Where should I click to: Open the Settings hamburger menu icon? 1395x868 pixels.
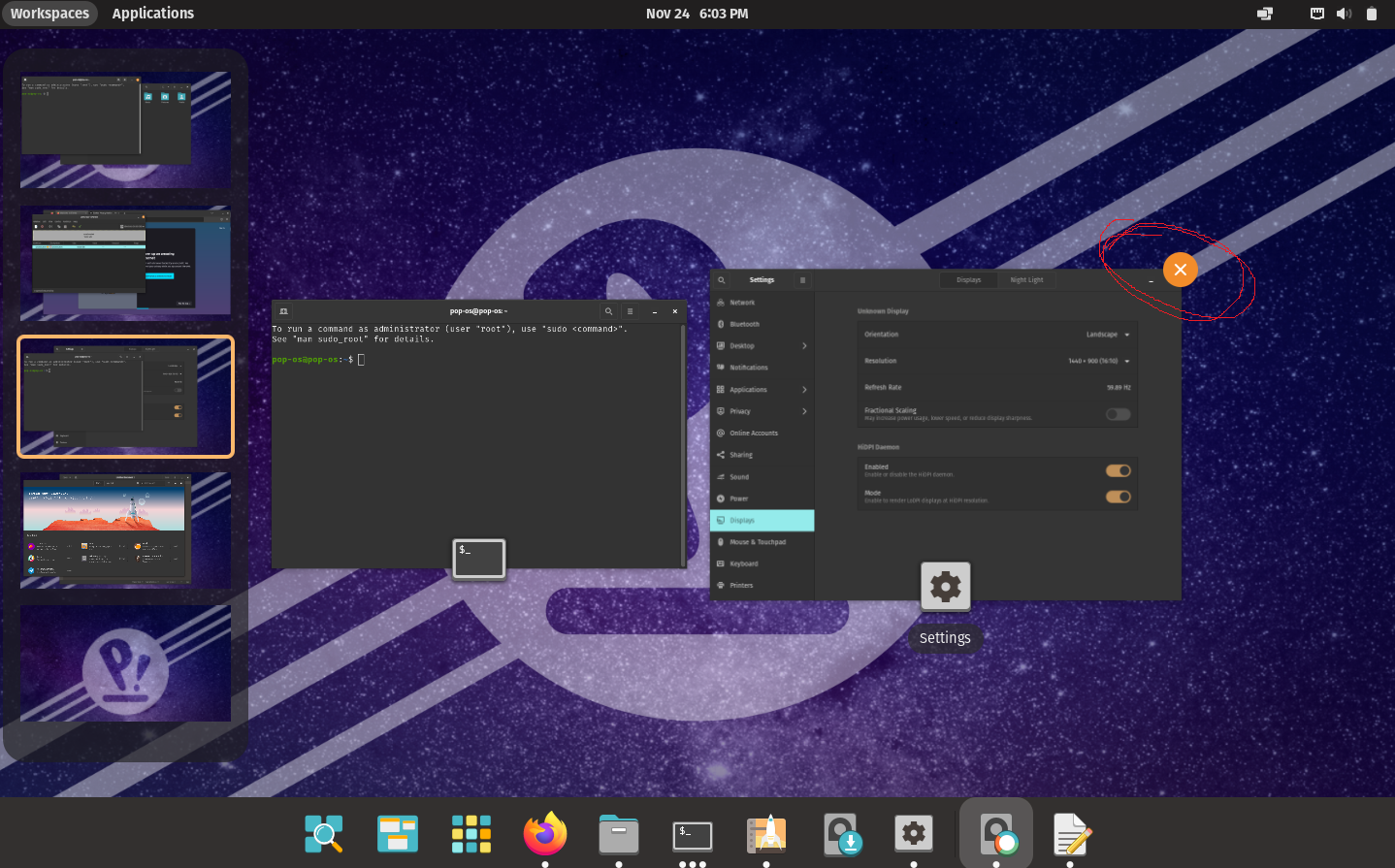(802, 279)
